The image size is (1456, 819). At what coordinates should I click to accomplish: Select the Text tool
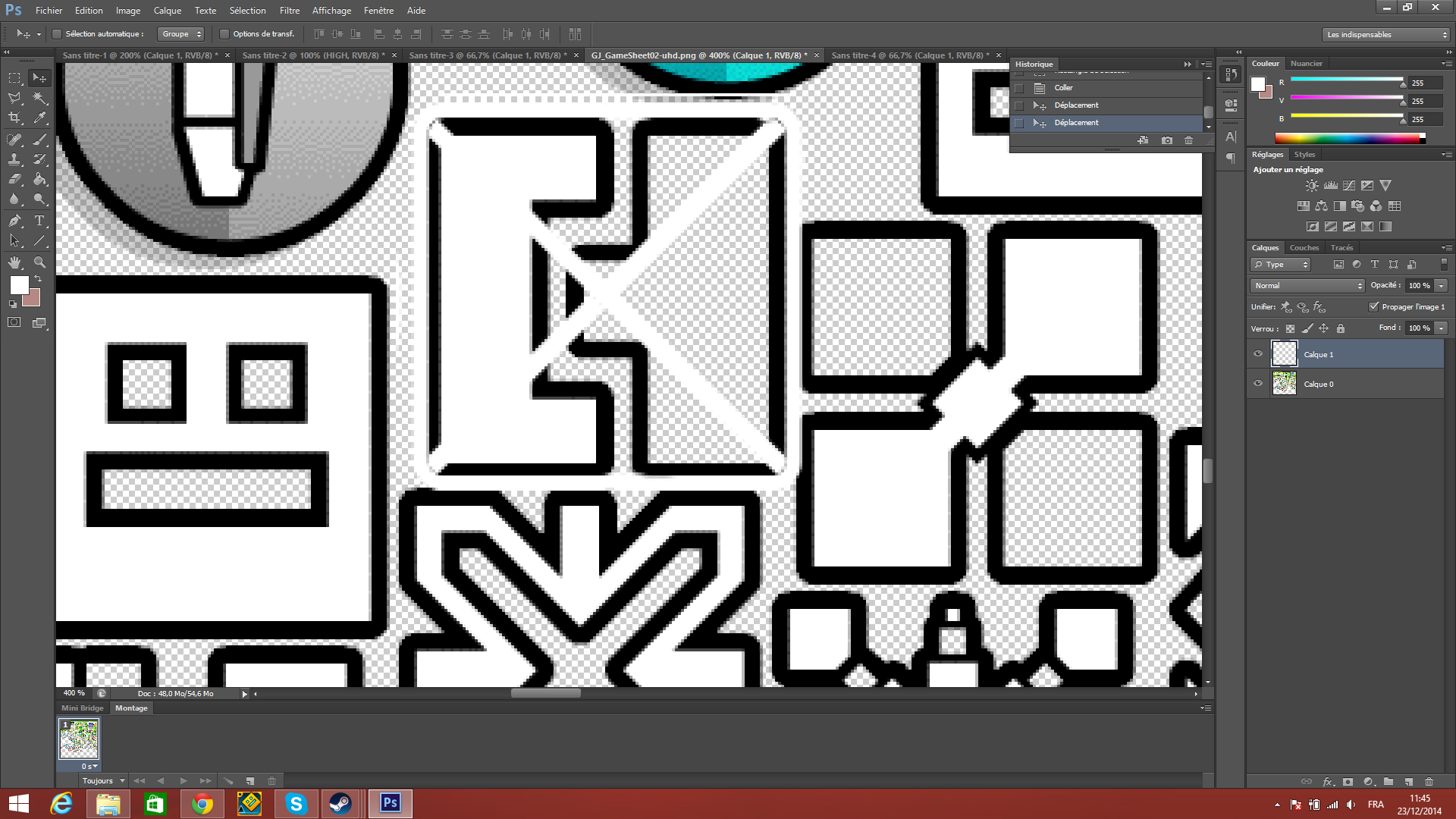39,221
